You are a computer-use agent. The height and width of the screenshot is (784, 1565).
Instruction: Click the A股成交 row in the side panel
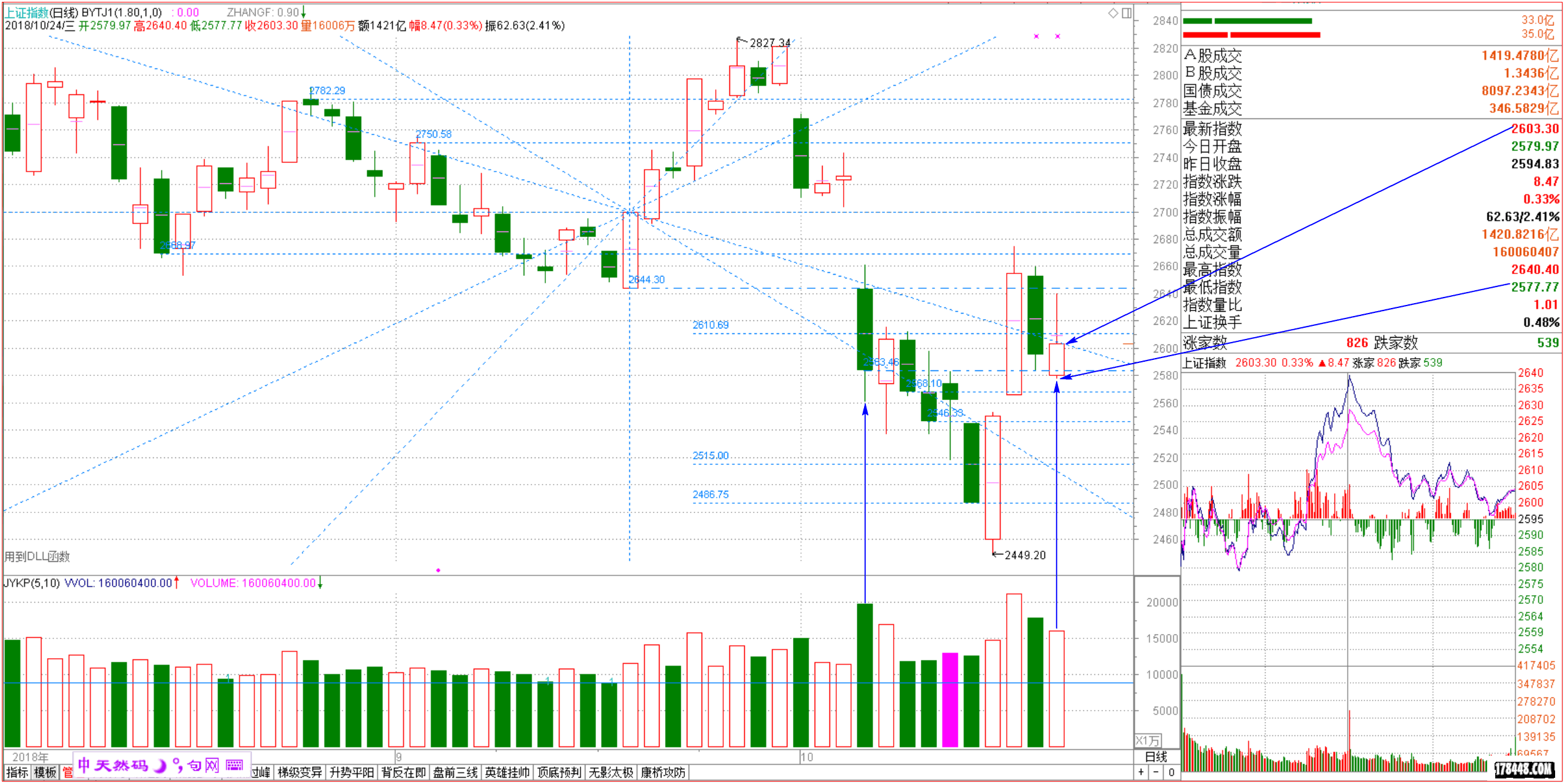(1371, 56)
